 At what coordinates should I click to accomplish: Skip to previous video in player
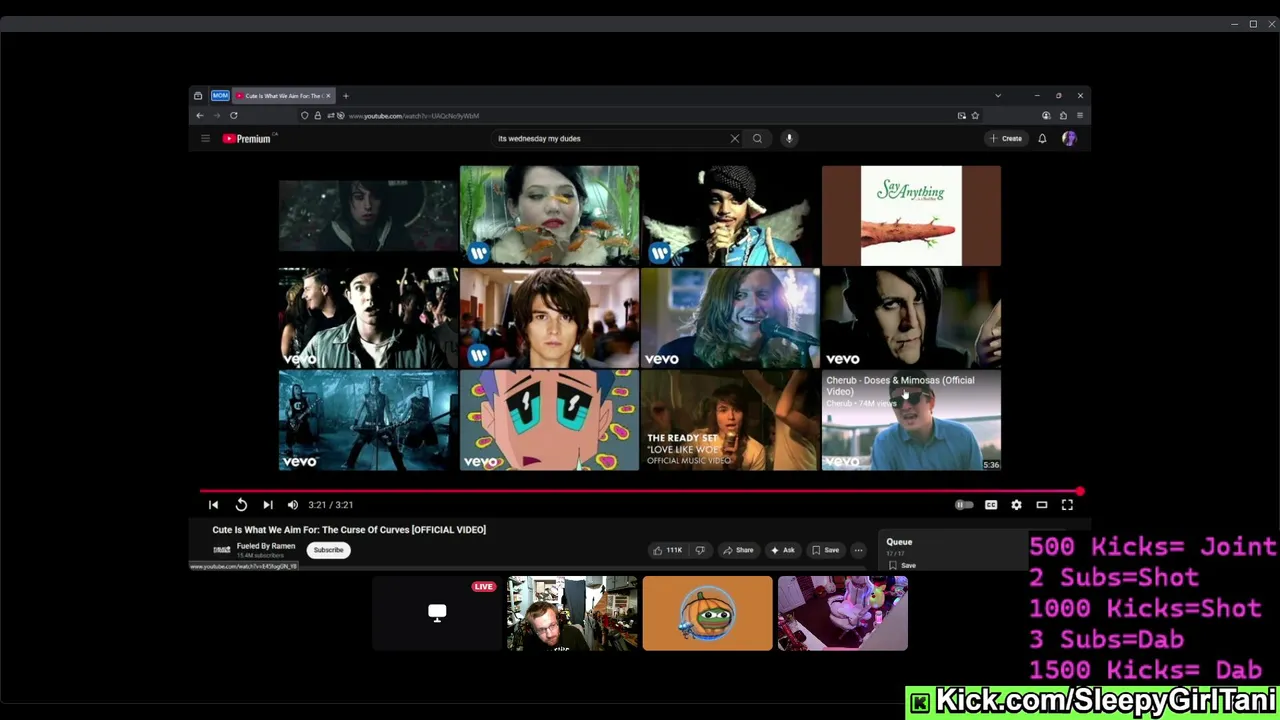click(x=213, y=505)
